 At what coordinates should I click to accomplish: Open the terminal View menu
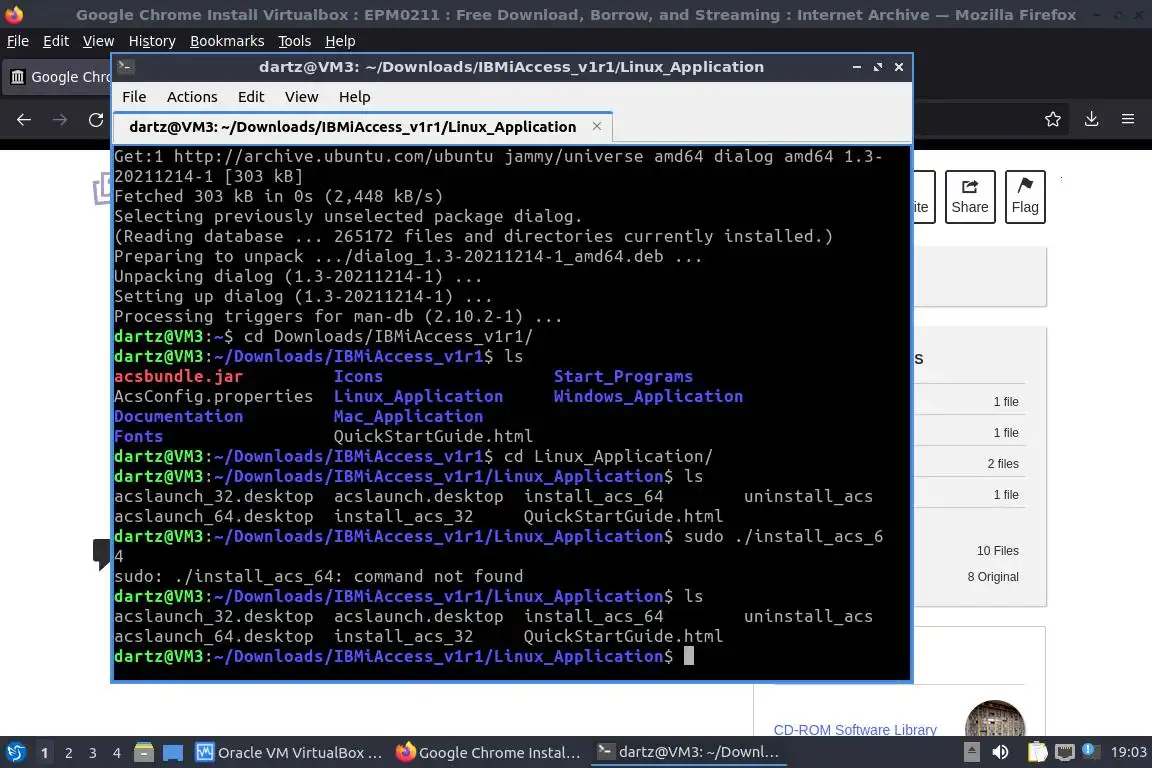(301, 97)
